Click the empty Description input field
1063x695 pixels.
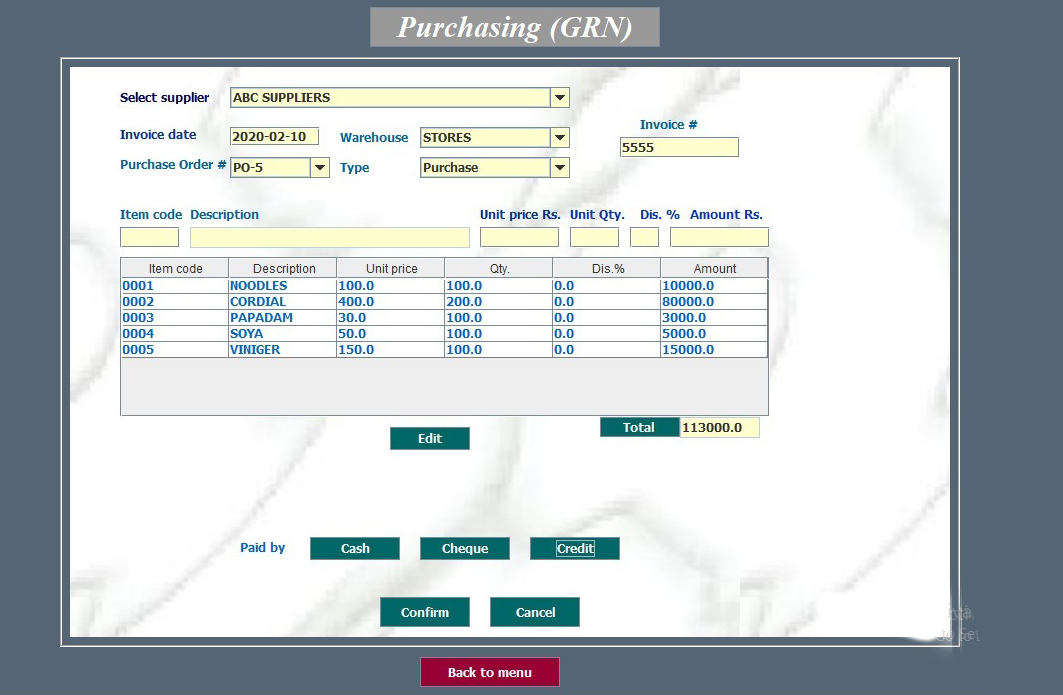point(329,237)
